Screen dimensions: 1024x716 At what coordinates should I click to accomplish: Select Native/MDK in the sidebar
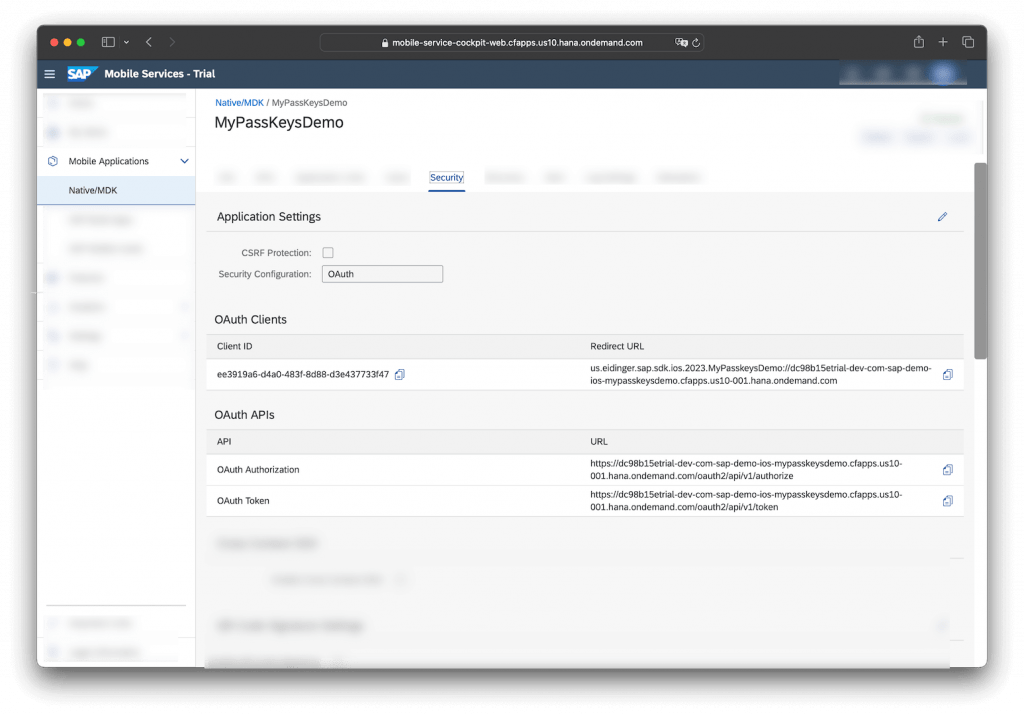pos(116,190)
